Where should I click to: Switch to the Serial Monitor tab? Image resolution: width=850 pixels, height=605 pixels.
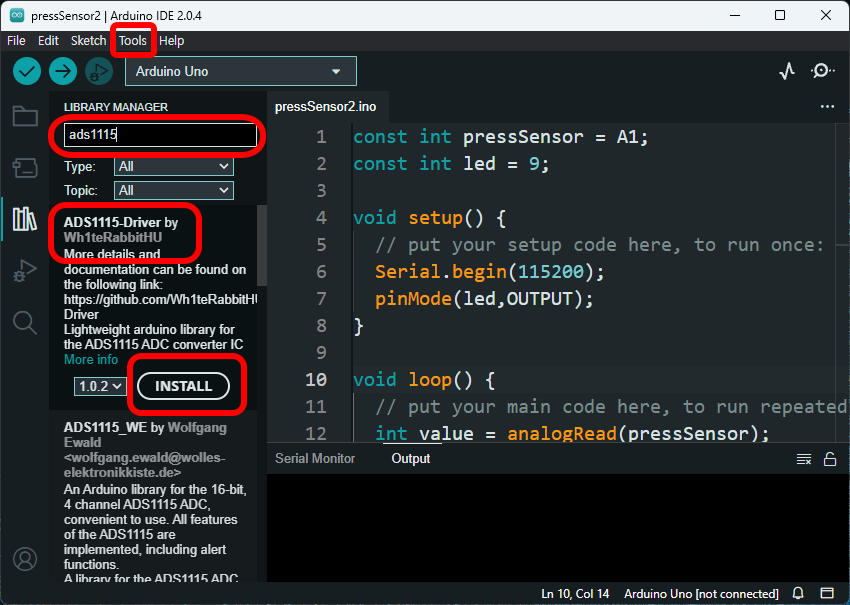pos(315,459)
